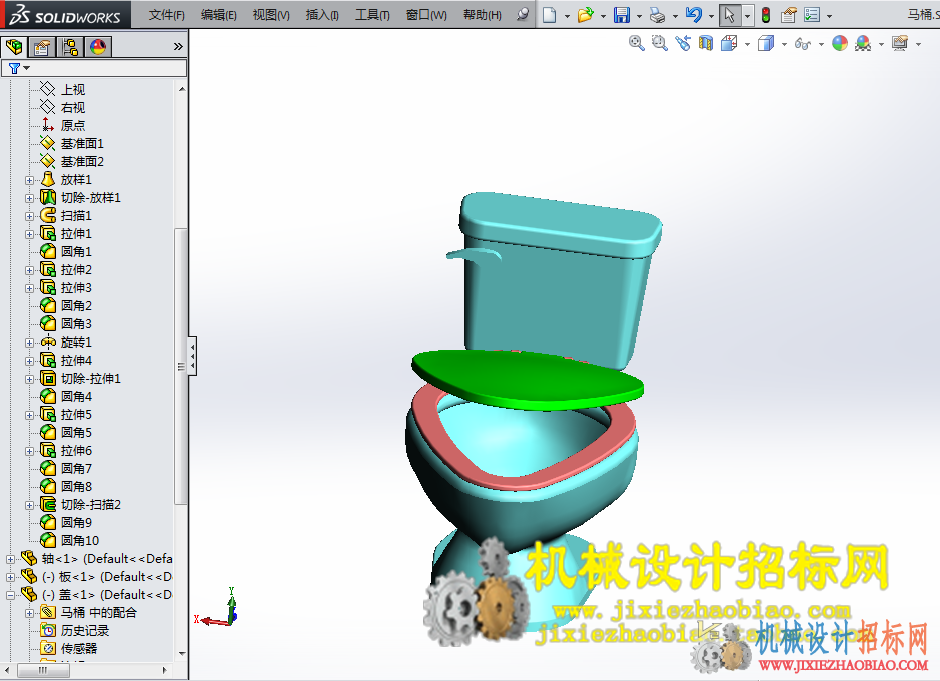
Task: Switch to the PropertyManager tab
Action: [x=41, y=47]
